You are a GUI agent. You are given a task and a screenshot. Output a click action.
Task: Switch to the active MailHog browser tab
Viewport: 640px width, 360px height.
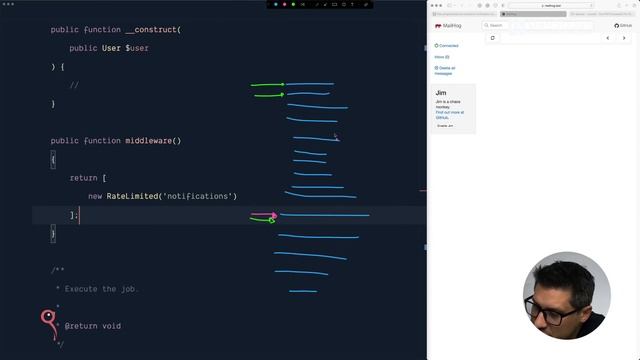pyautogui.click(x=533, y=14)
